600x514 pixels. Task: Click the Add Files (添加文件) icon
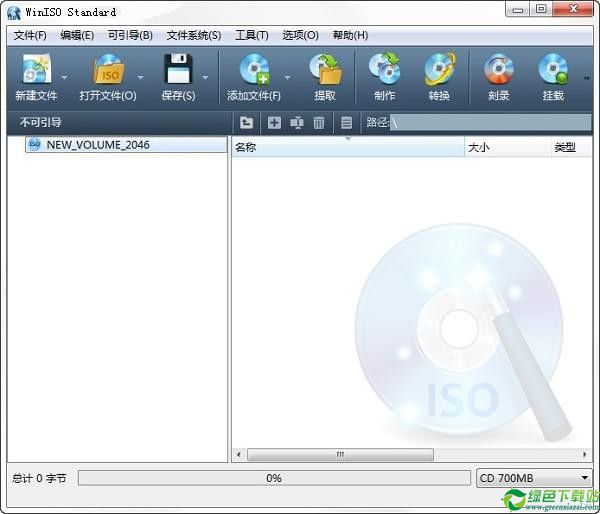coord(253,70)
